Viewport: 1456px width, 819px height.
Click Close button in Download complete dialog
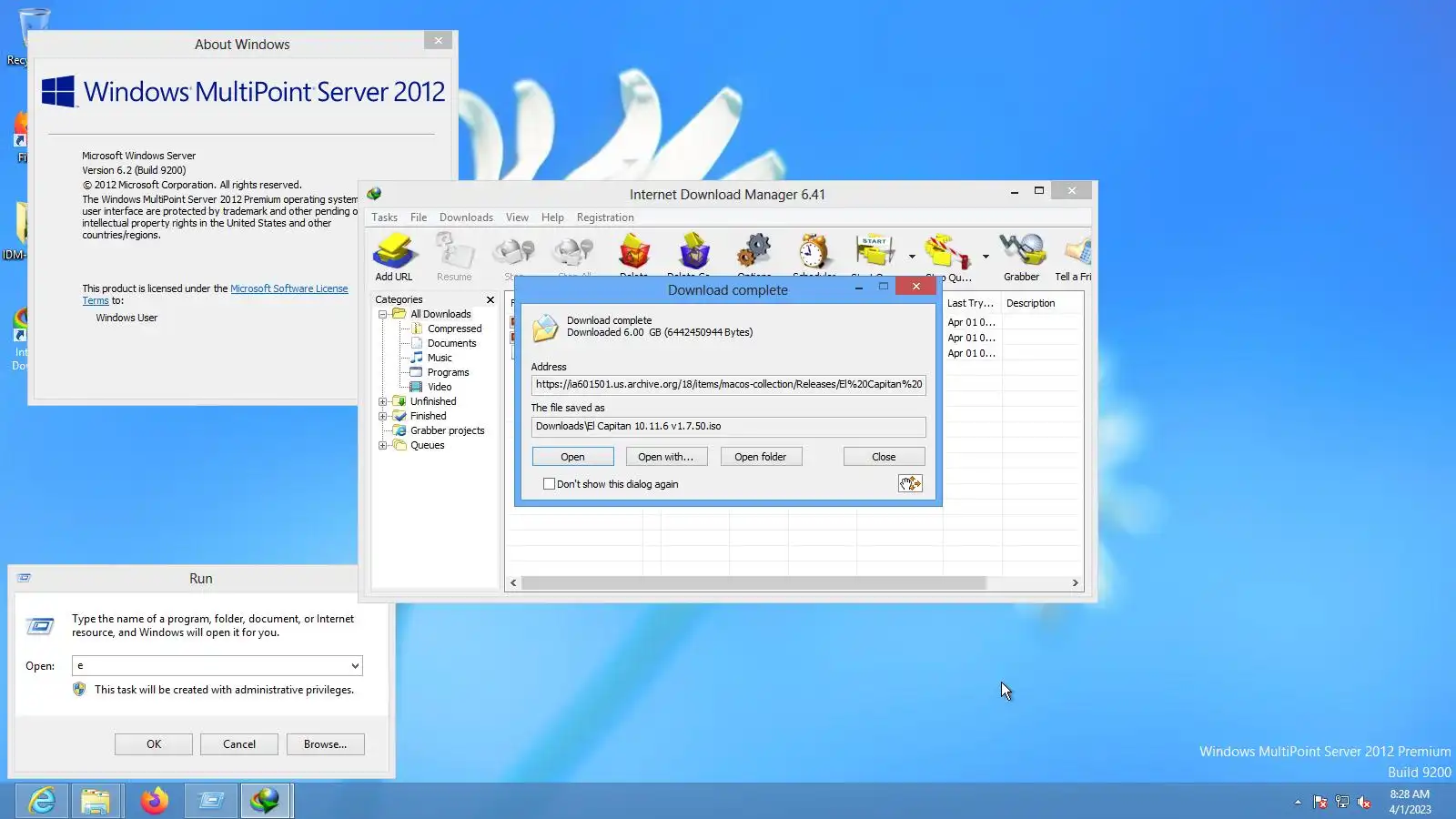coord(884,457)
